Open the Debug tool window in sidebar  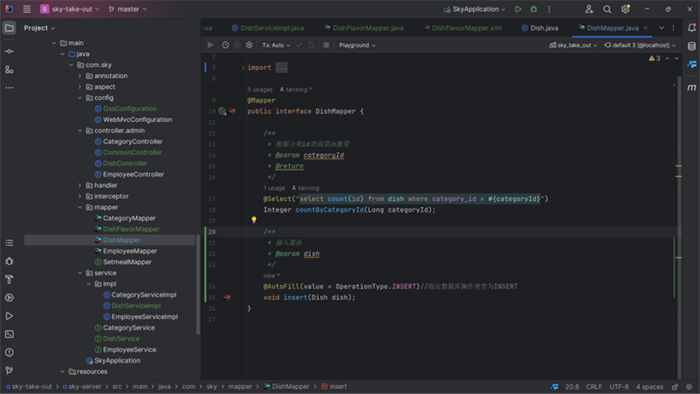9,261
